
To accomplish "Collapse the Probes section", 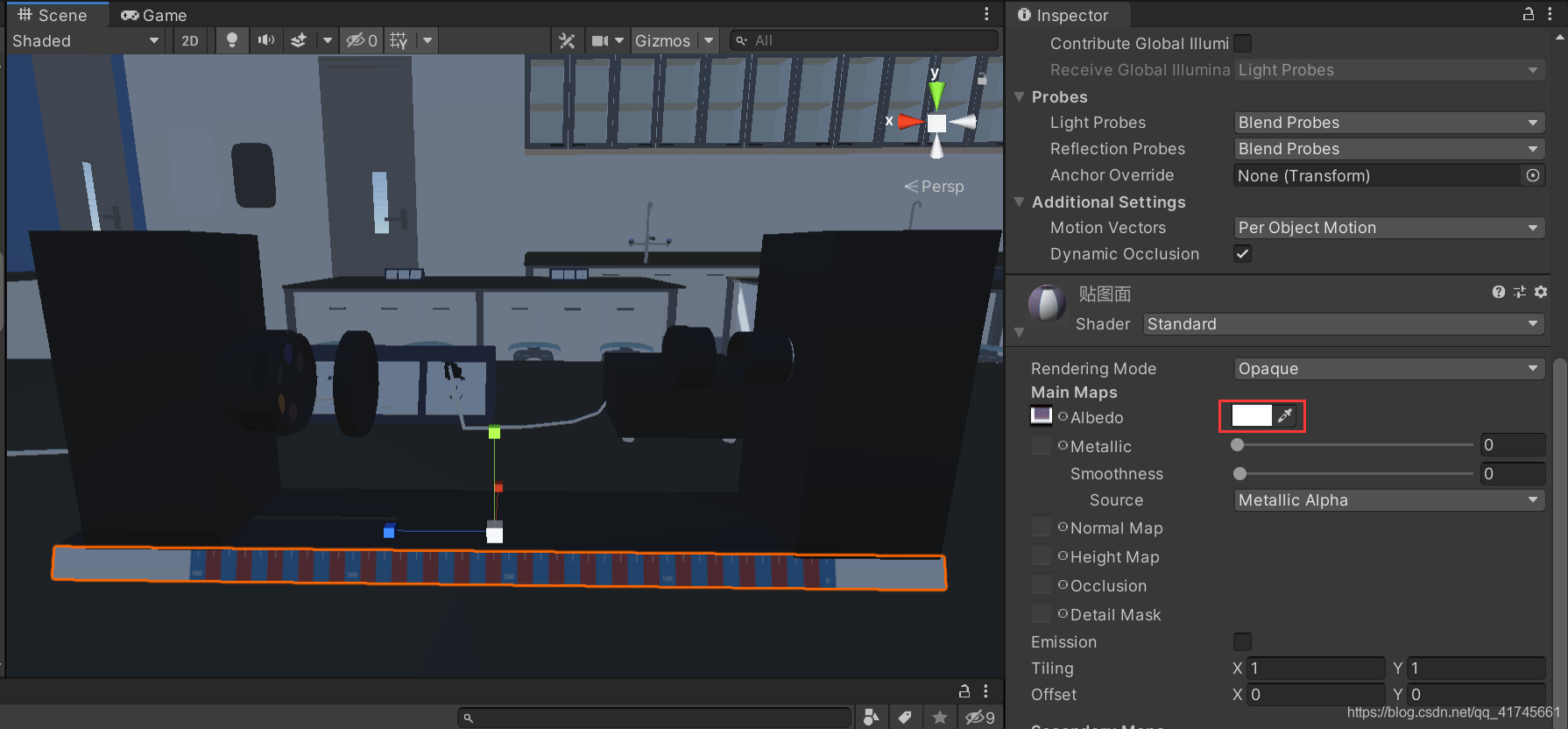I will tap(1020, 96).
